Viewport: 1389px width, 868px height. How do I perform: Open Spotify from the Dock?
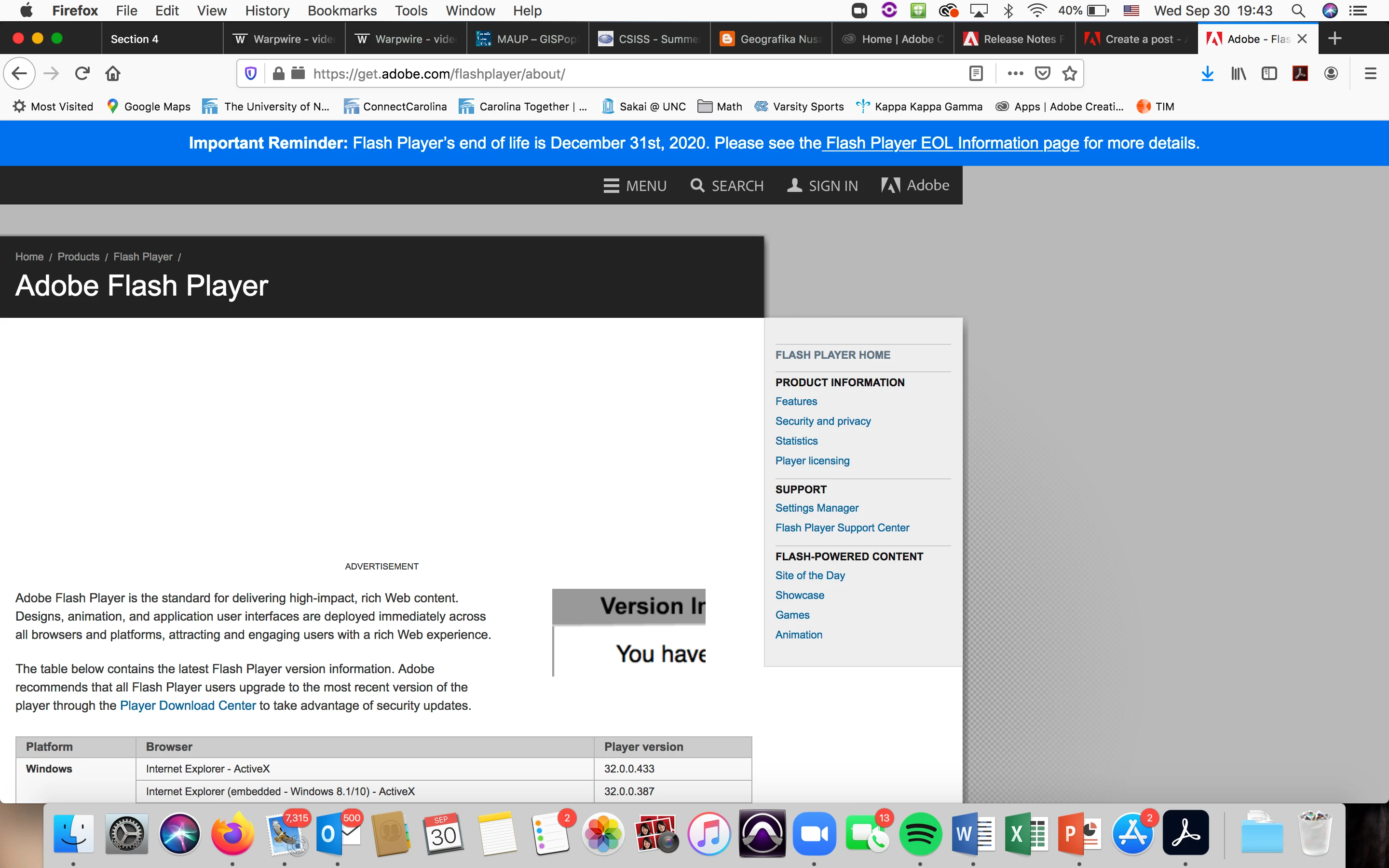(920, 834)
